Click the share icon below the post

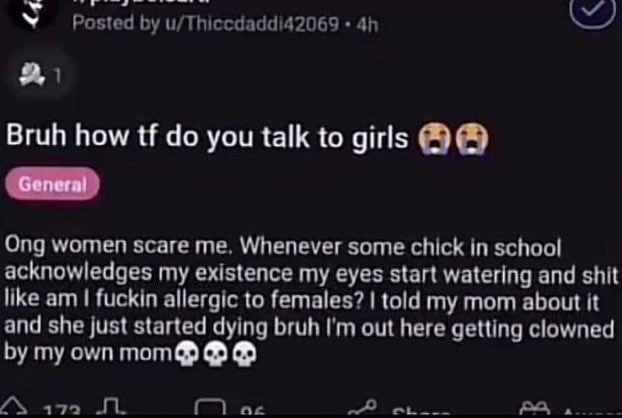pos(363,407)
